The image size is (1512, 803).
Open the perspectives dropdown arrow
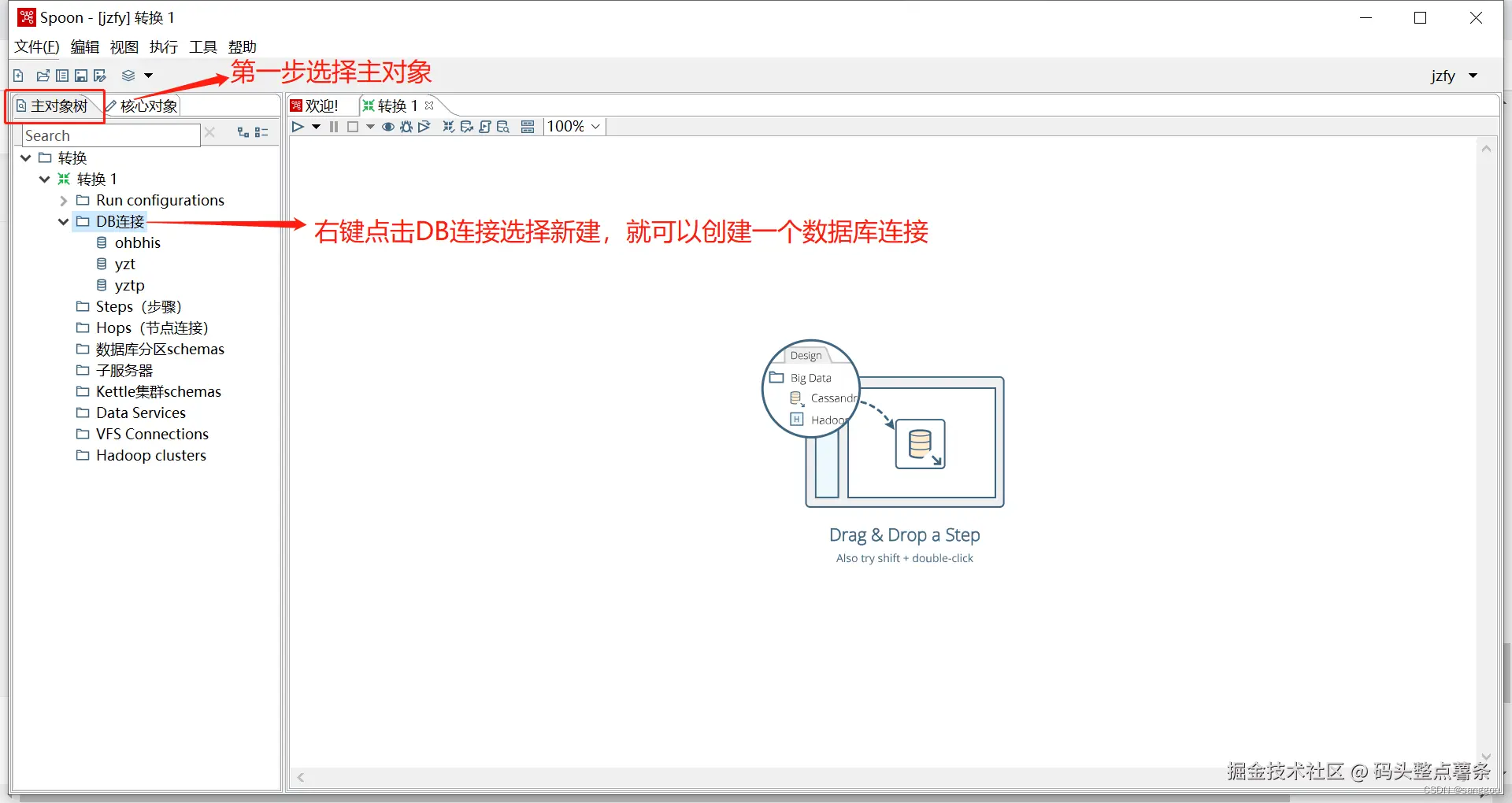148,76
